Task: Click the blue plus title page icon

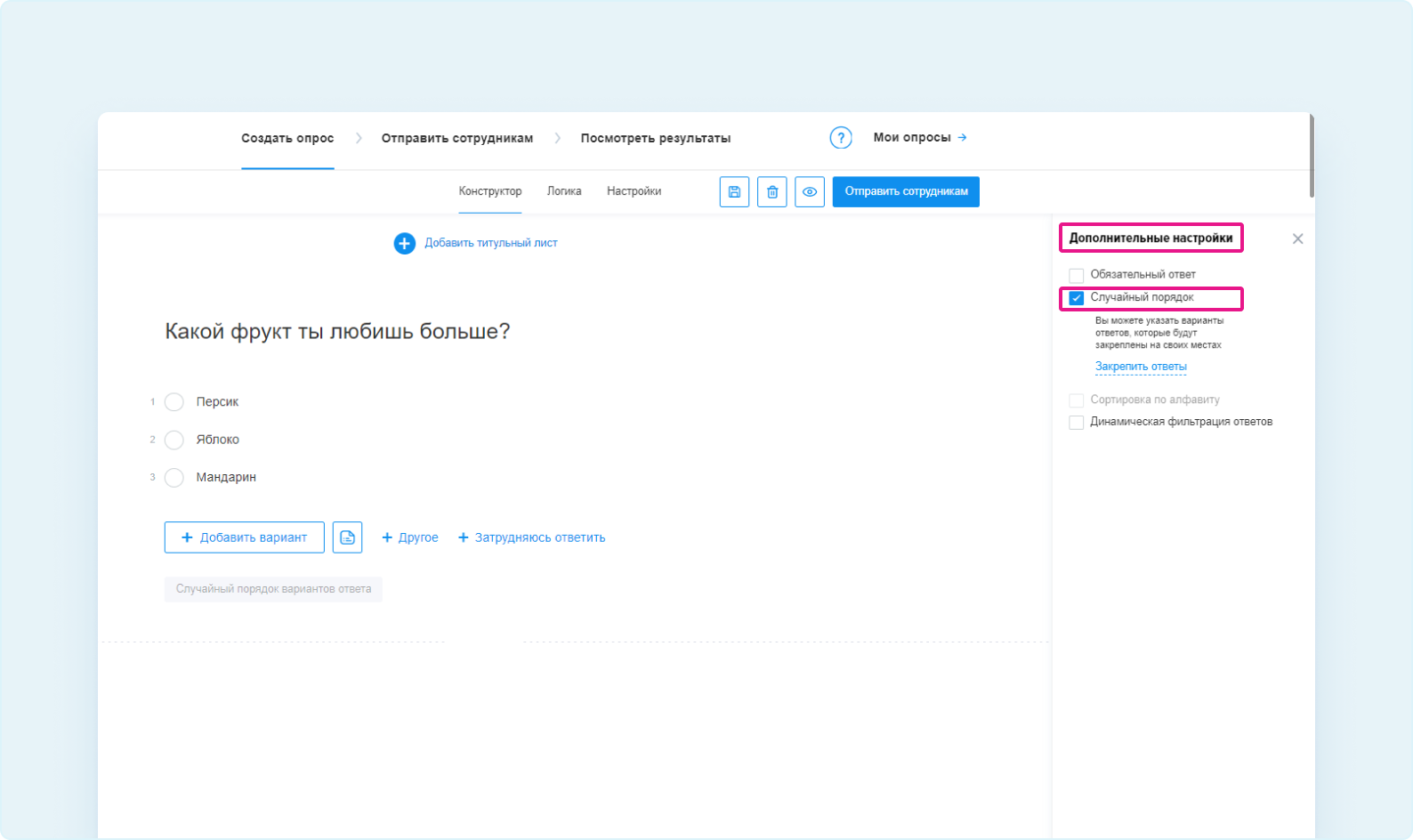Action: [x=404, y=243]
